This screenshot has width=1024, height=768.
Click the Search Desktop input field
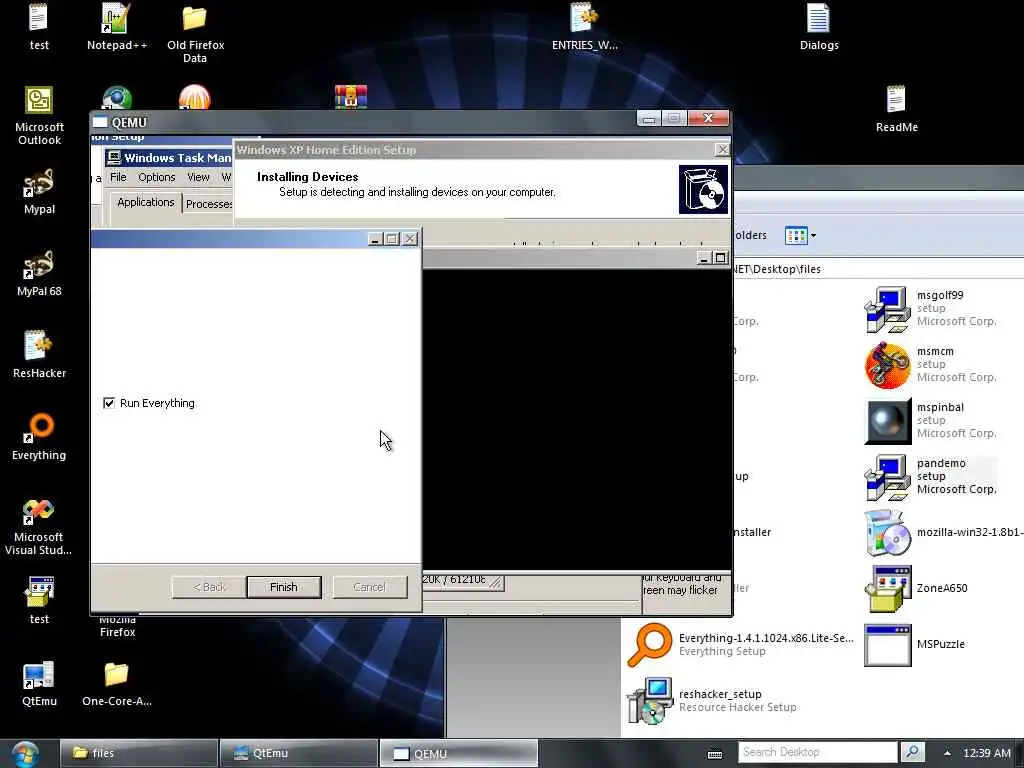click(818, 752)
